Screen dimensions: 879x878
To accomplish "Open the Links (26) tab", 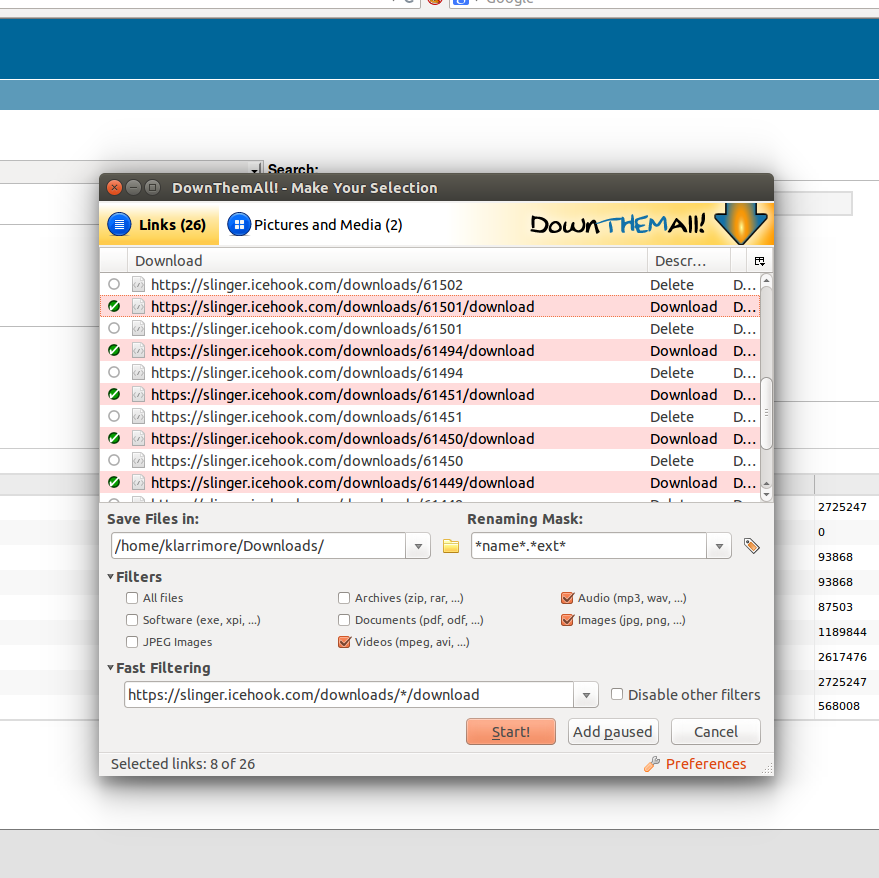I will pyautogui.click(x=158, y=225).
